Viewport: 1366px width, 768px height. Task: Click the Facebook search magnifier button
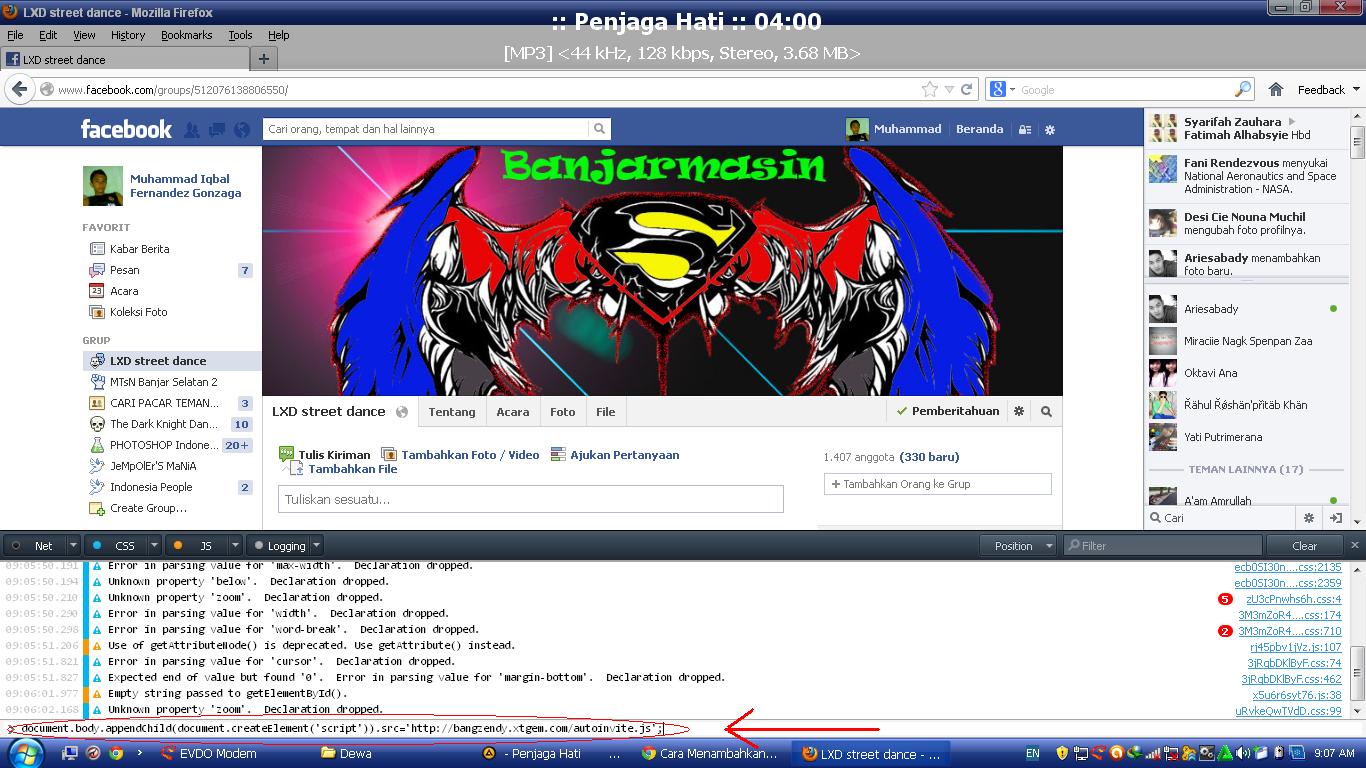point(599,129)
